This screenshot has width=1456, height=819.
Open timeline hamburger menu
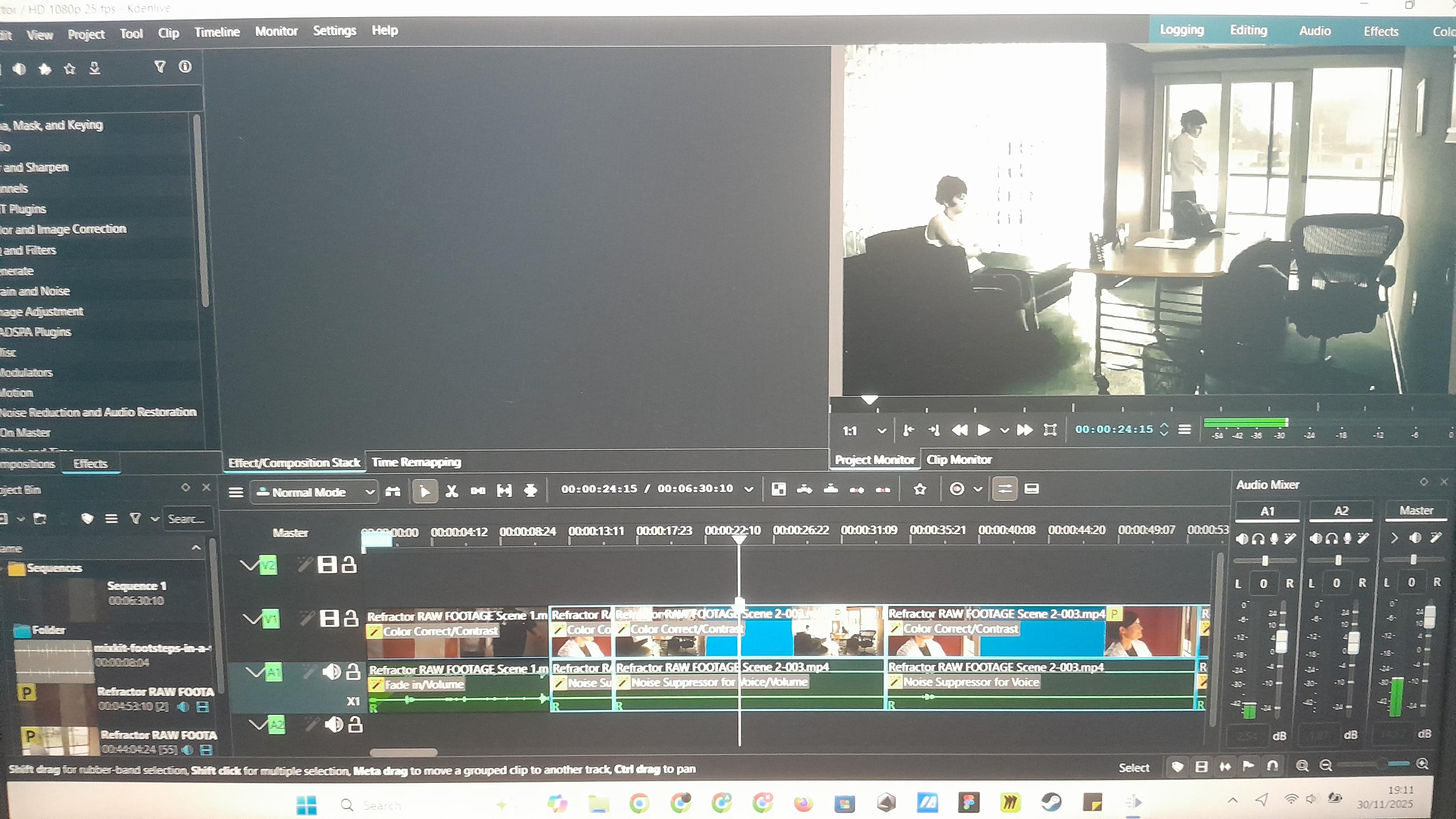pyautogui.click(x=236, y=492)
